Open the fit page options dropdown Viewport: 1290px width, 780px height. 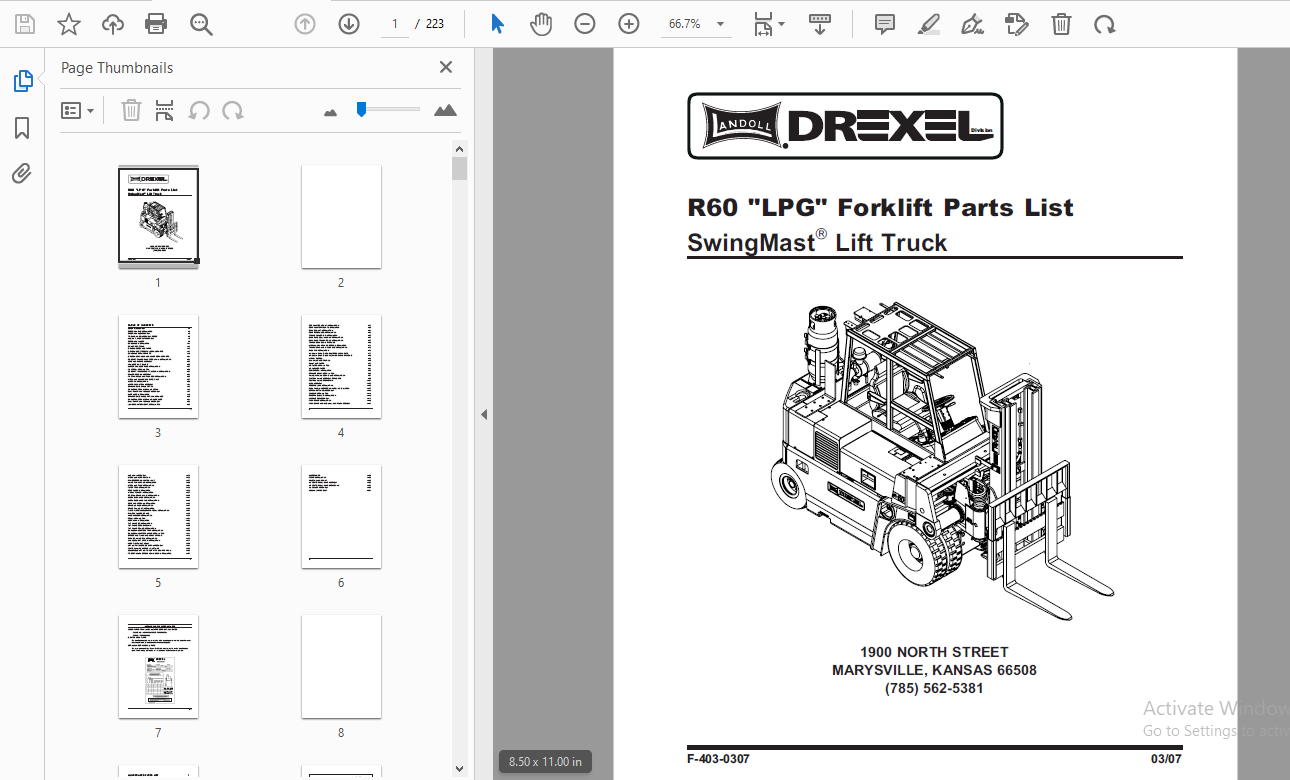[x=768, y=24]
